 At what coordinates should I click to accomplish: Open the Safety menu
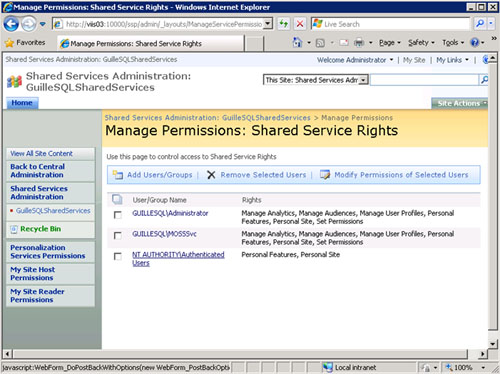[421, 43]
